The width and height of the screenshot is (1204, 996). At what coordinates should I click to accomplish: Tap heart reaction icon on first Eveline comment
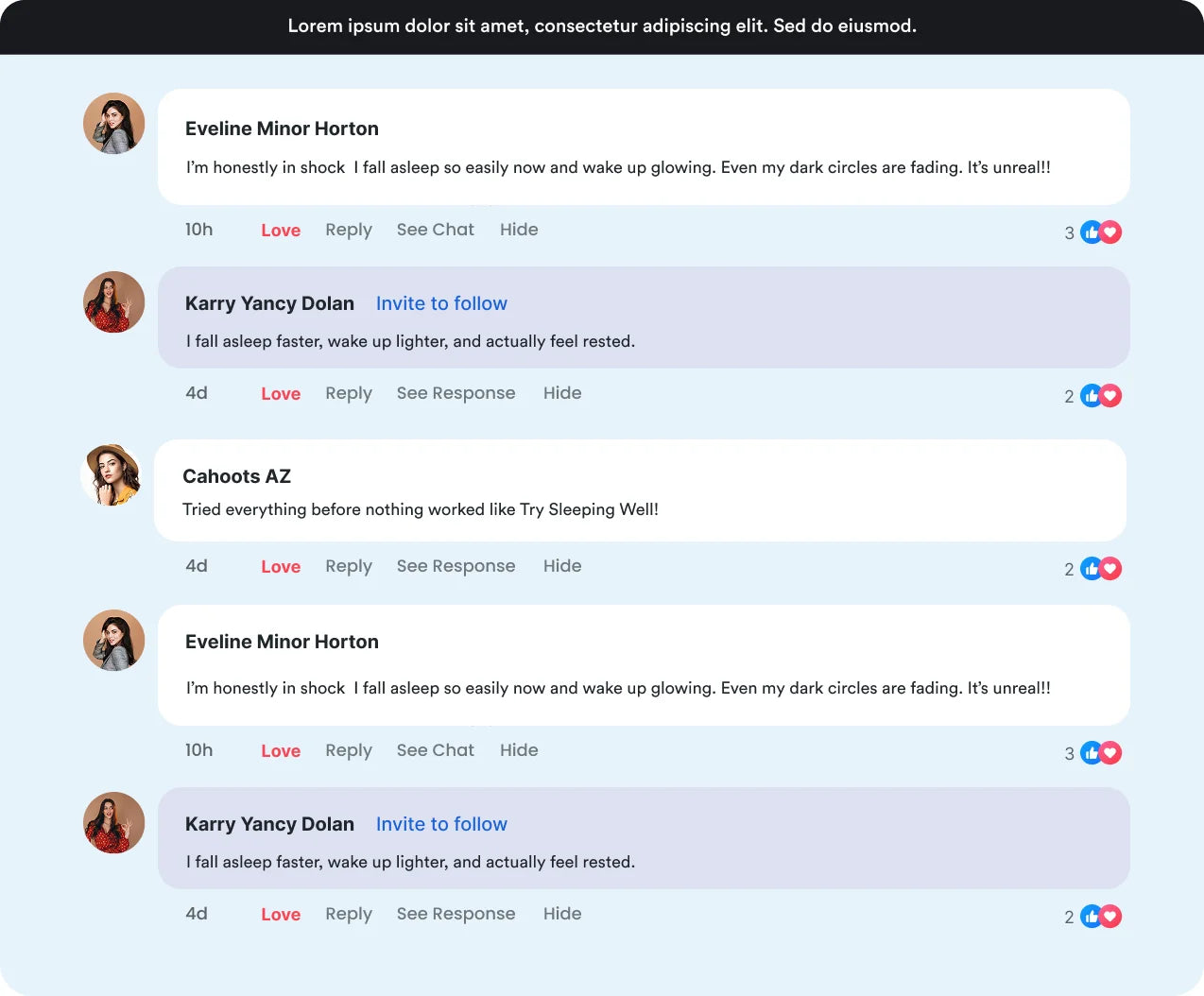(1112, 232)
